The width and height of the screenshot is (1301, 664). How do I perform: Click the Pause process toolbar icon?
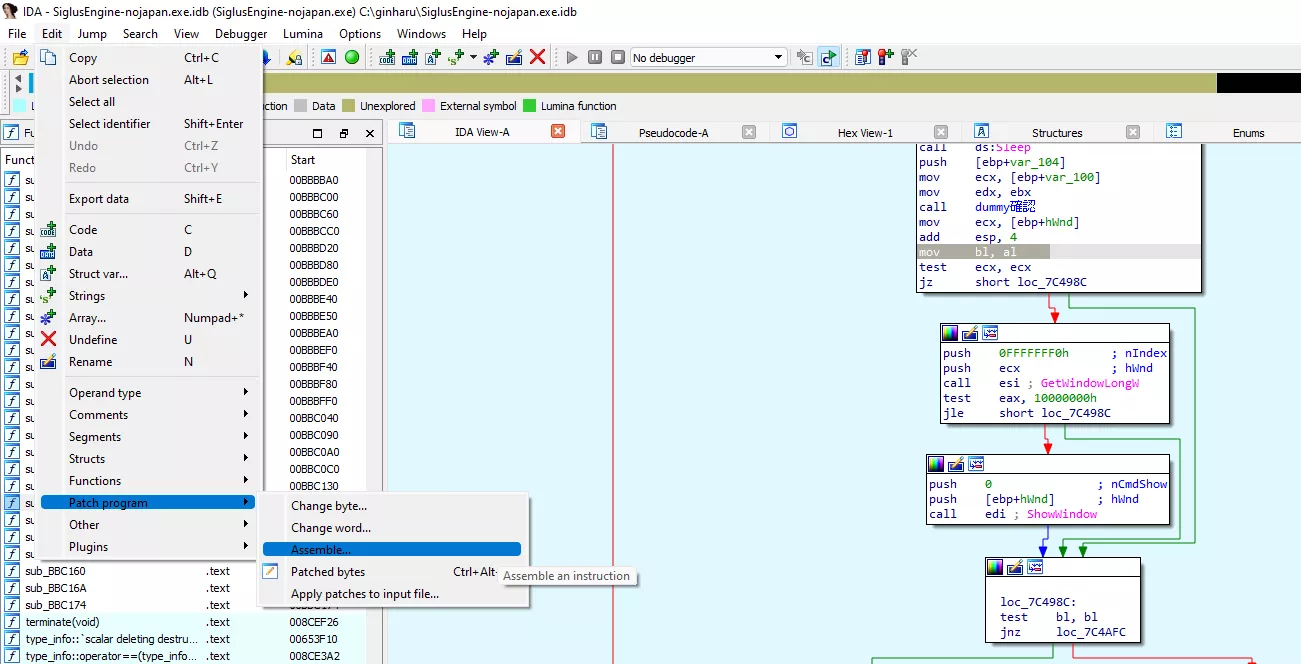point(595,57)
